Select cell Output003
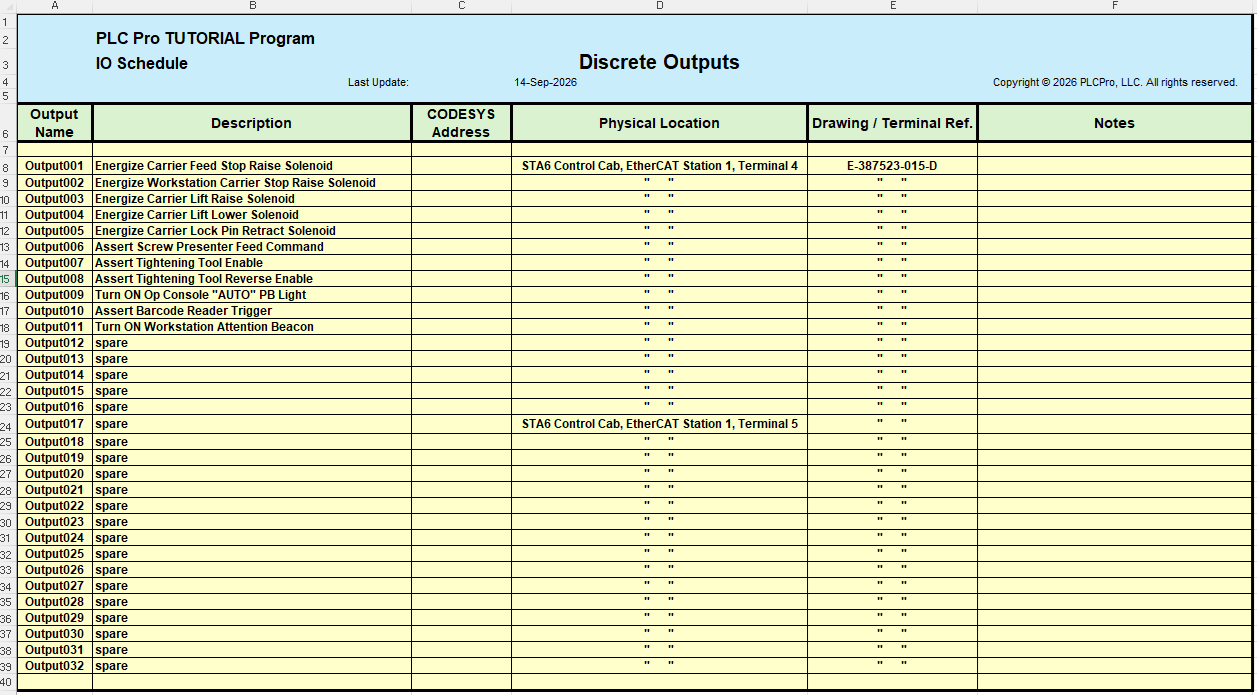1257x695 pixels. click(x=54, y=199)
